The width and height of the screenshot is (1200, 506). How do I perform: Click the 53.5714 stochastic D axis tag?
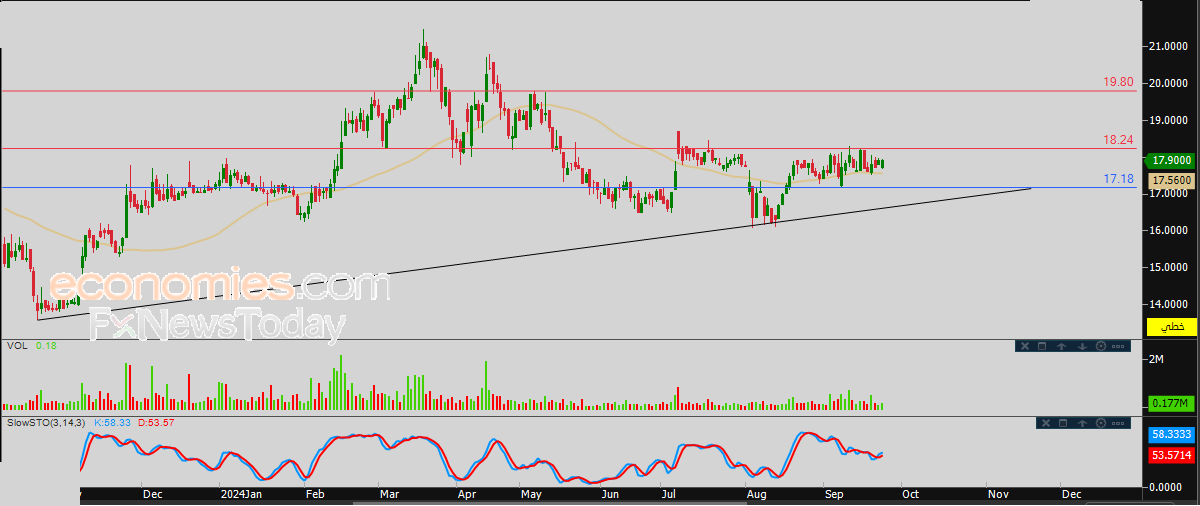tap(1170, 454)
